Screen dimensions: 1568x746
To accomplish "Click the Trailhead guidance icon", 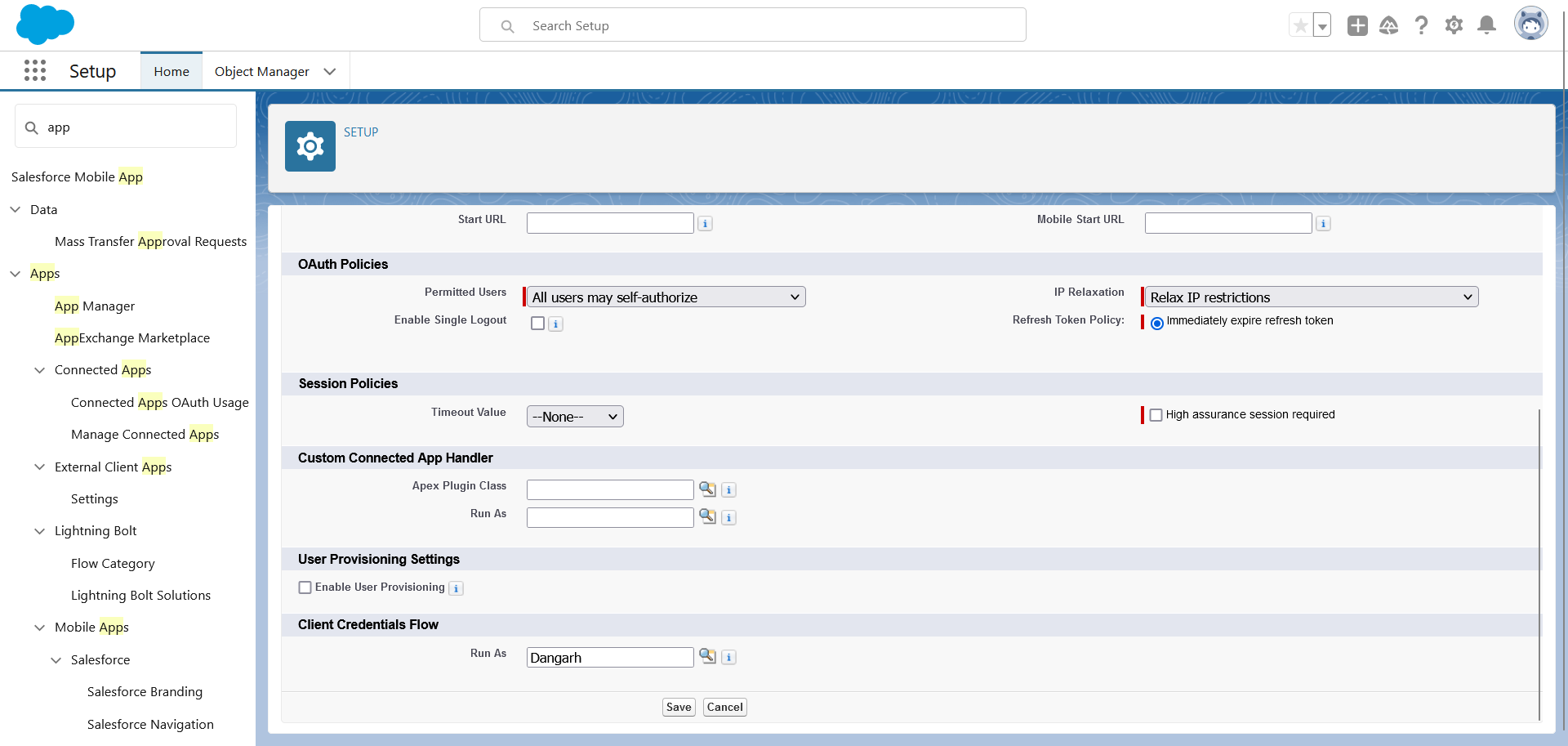I will (1388, 25).
